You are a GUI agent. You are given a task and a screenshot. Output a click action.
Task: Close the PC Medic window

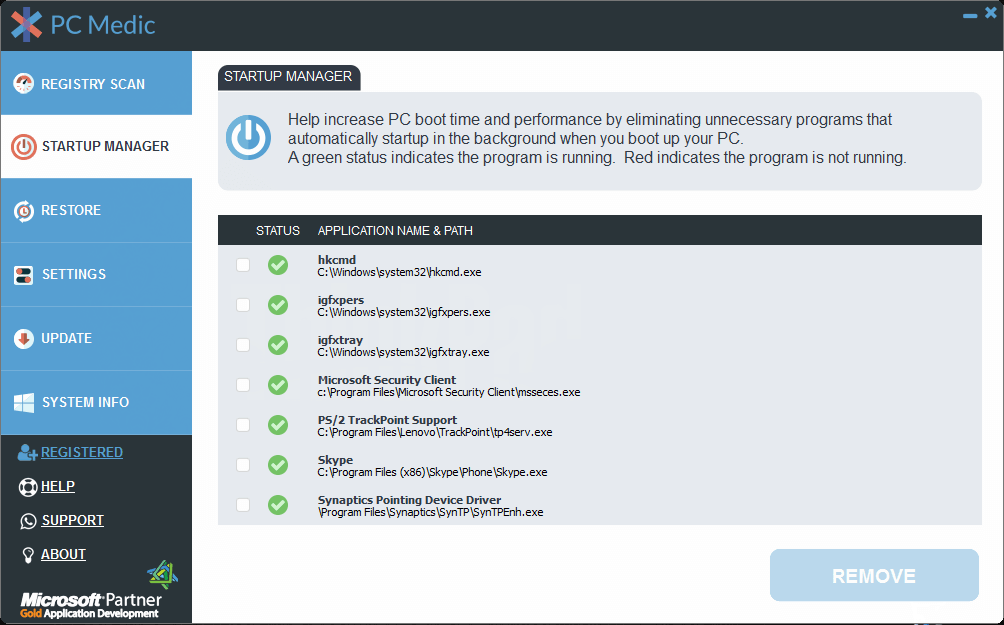point(991,13)
